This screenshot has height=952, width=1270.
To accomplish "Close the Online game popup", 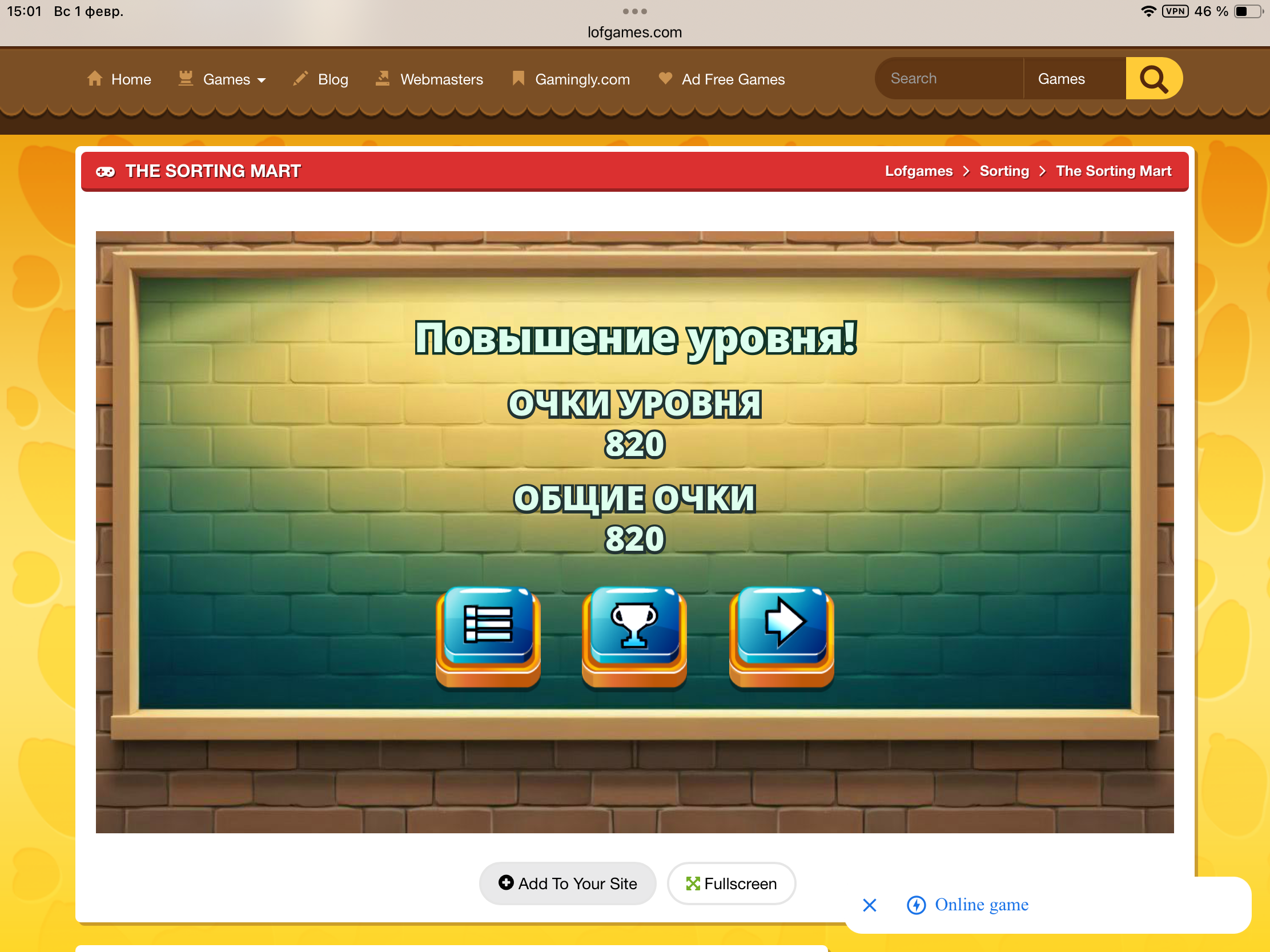I will [x=869, y=905].
